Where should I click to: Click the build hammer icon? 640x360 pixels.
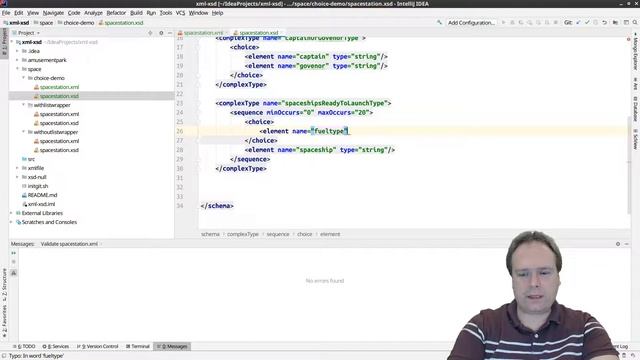[439, 22]
